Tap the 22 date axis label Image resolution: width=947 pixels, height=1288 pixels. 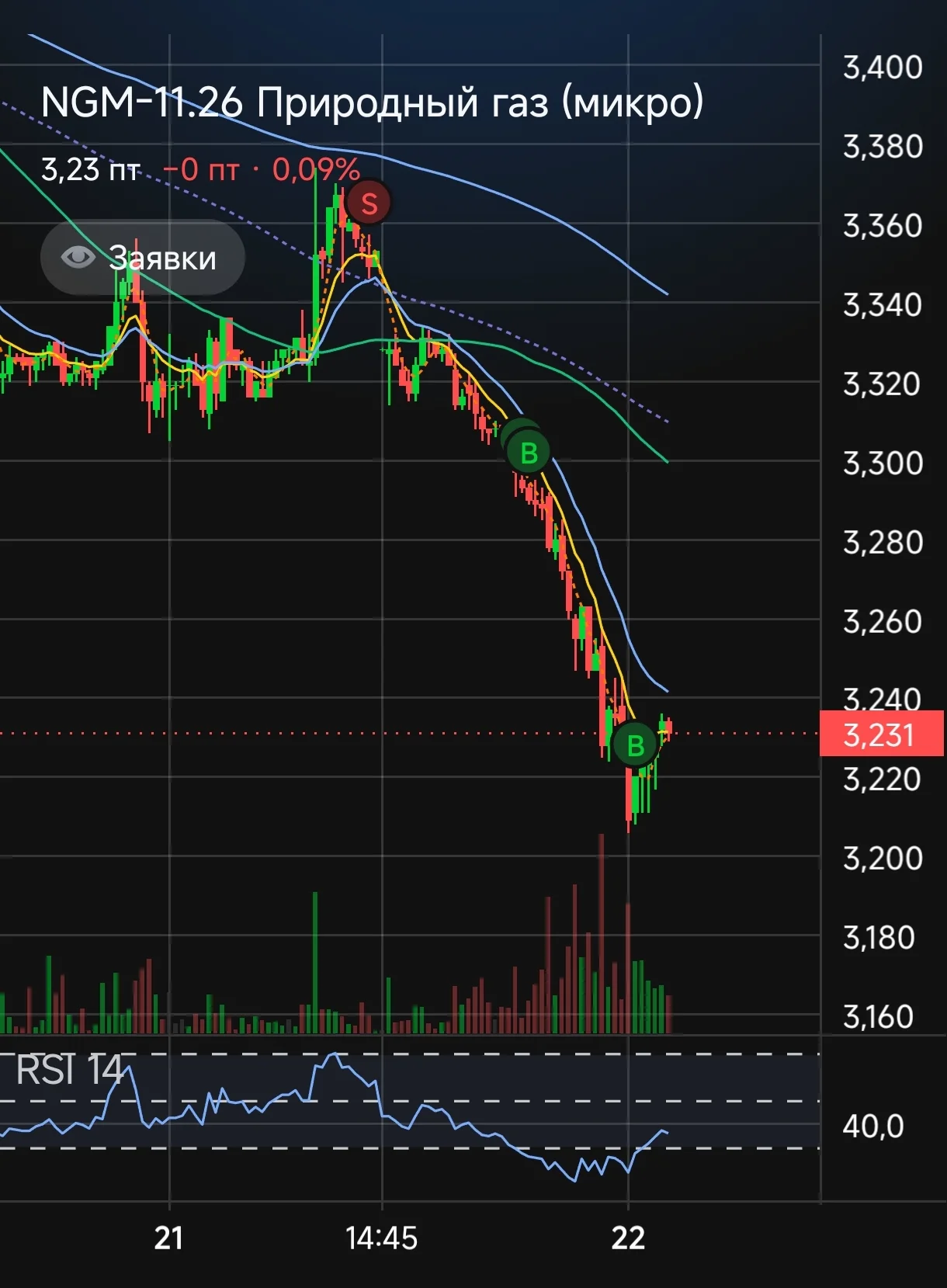[628, 1238]
